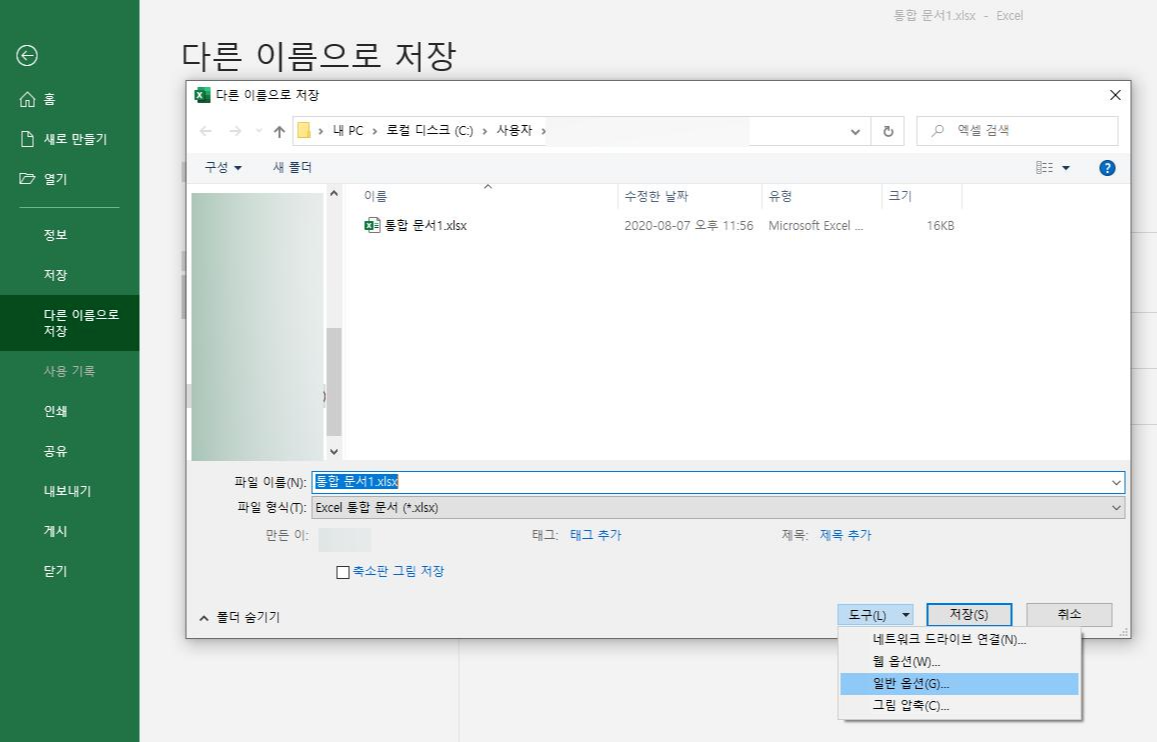Open the 파일 이름 dropdown arrow
The image size is (1157, 742).
pos(1116,482)
